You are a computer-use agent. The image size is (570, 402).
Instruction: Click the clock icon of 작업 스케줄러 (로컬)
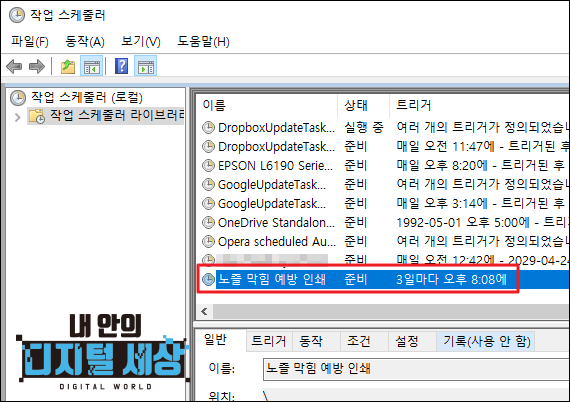[17, 98]
